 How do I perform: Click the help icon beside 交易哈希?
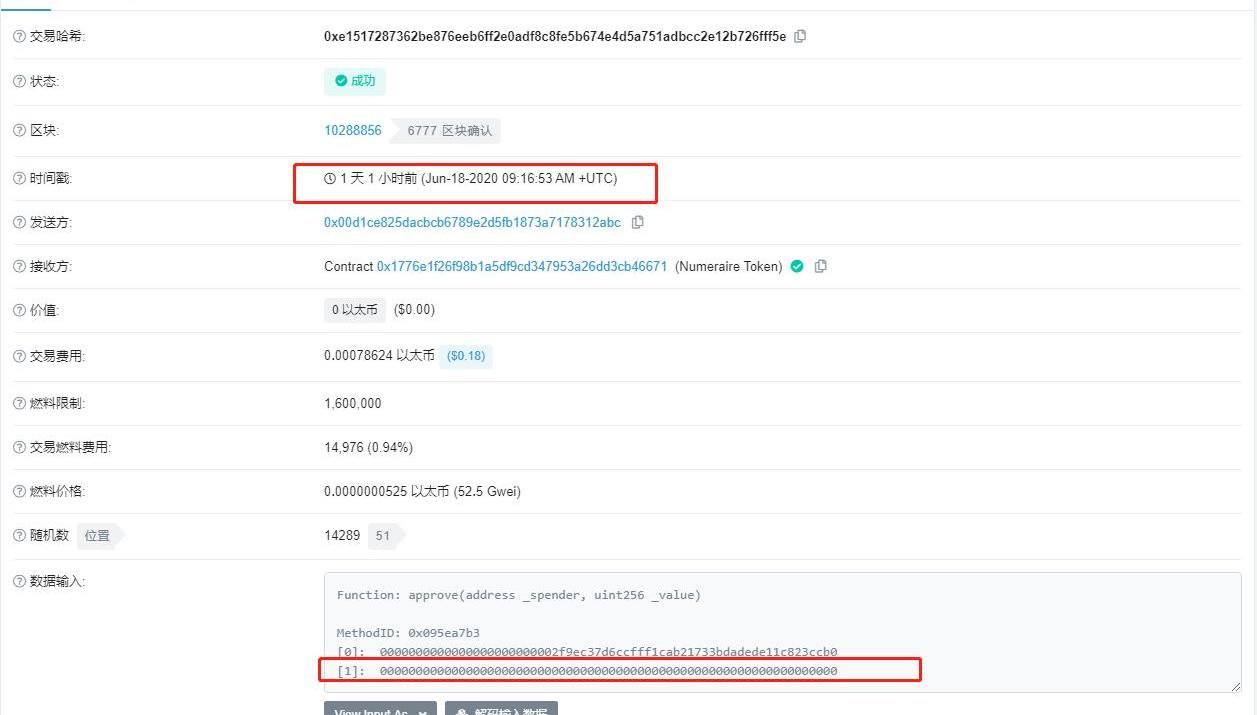pos(19,36)
